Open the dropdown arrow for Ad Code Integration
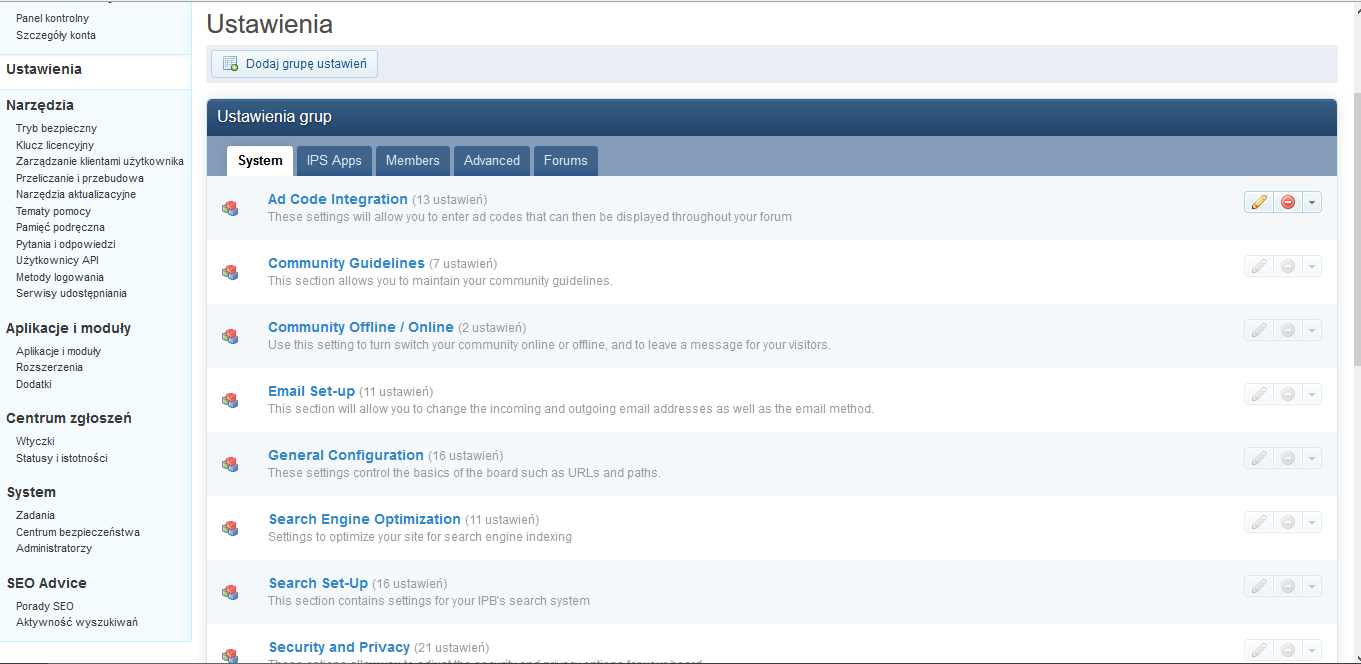The image size is (1361, 664). click(1312, 202)
